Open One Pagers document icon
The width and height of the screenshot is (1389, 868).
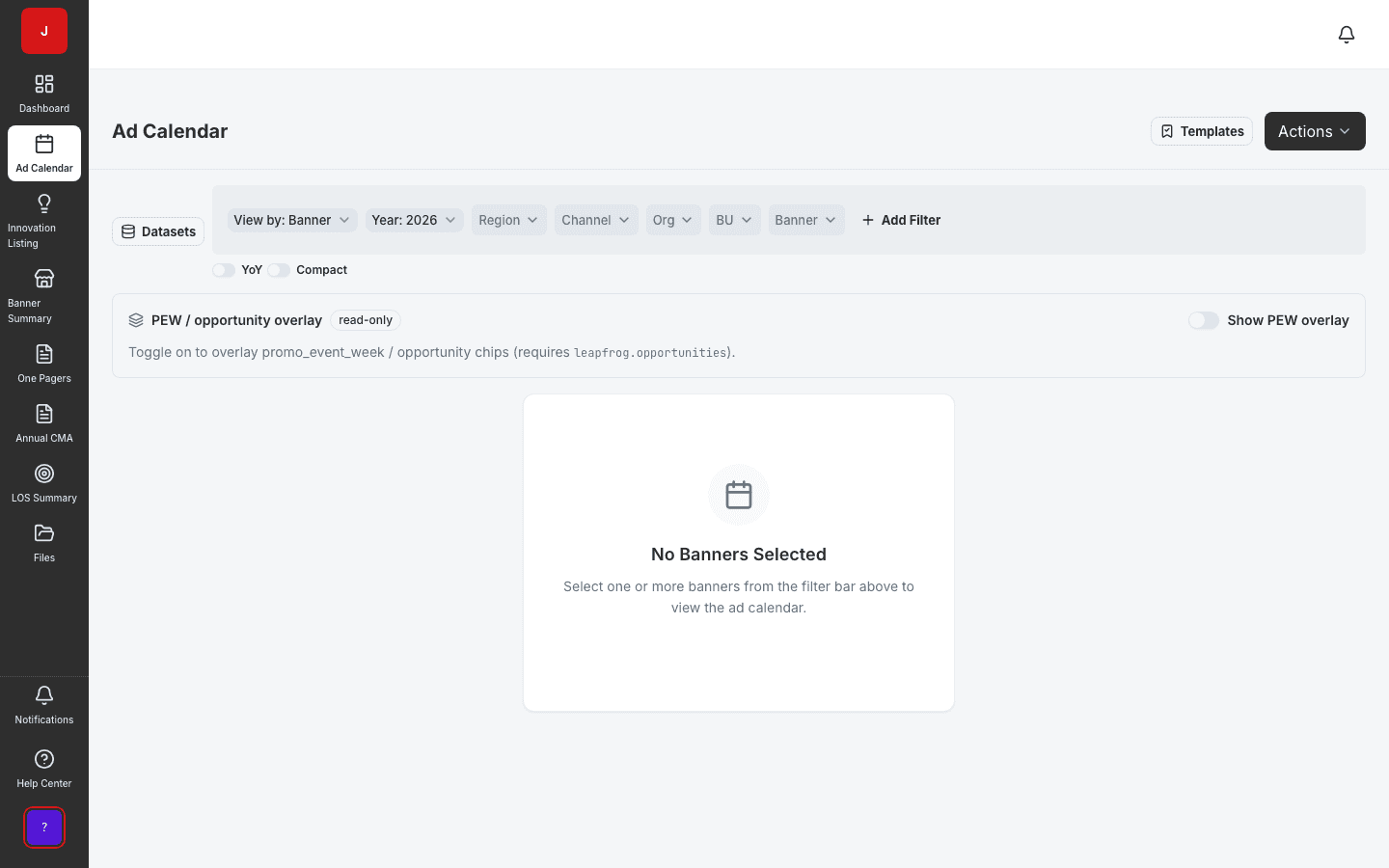(44, 354)
